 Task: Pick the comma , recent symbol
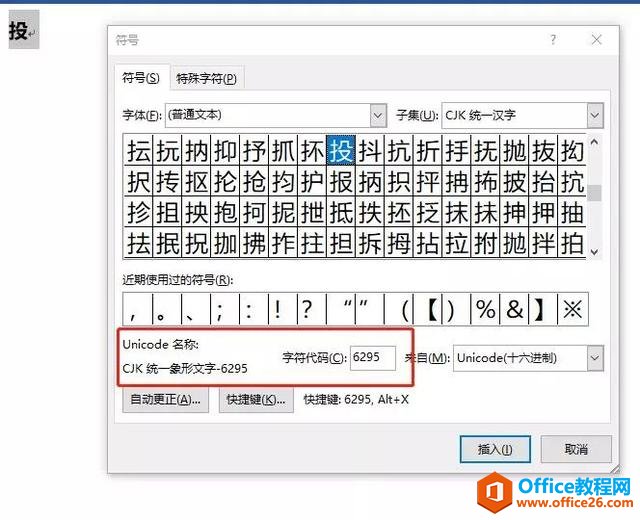138,309
